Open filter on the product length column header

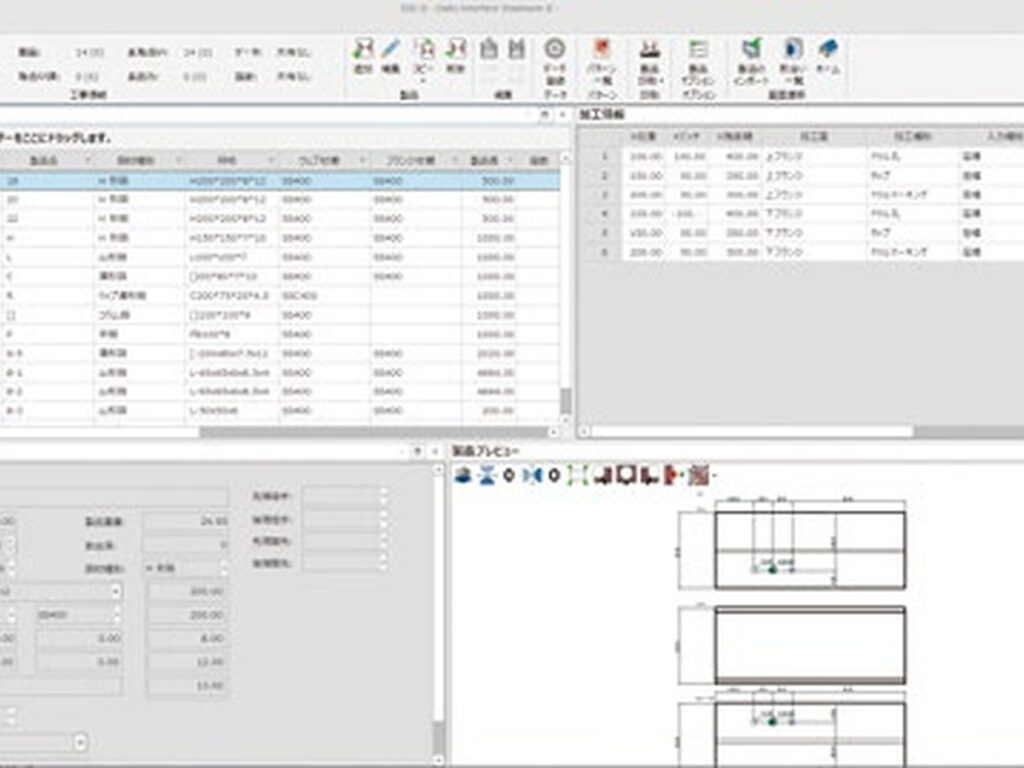pyautogui.click(x=509, y=160)
